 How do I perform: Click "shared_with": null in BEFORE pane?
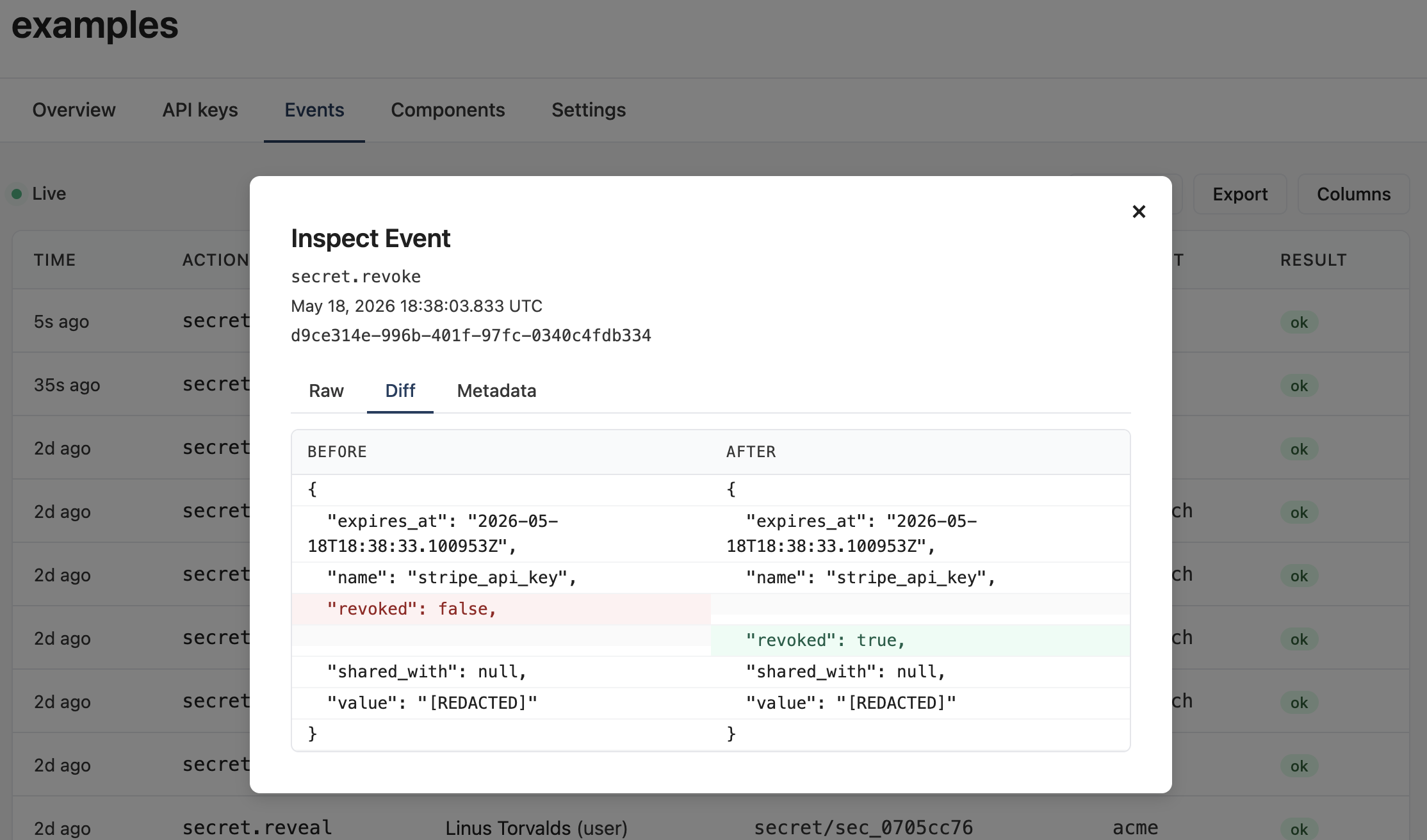[x=427, y=672]
